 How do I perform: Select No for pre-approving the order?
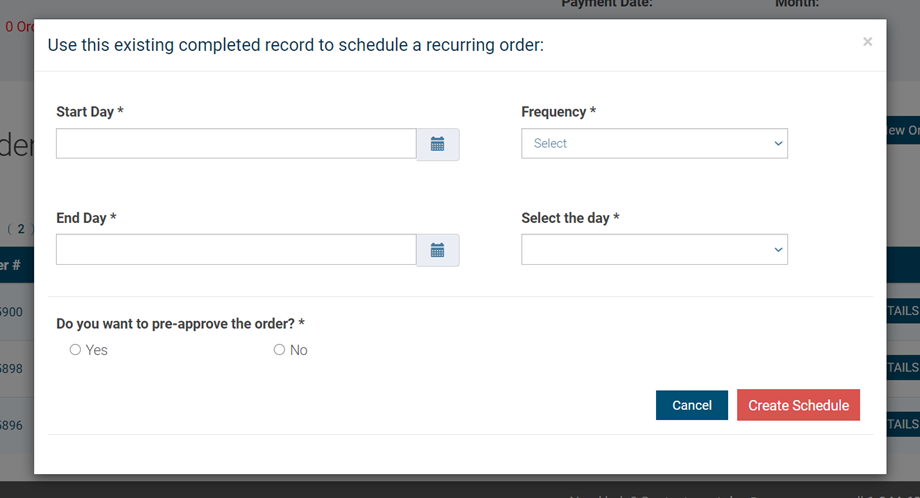coord(279,350)
